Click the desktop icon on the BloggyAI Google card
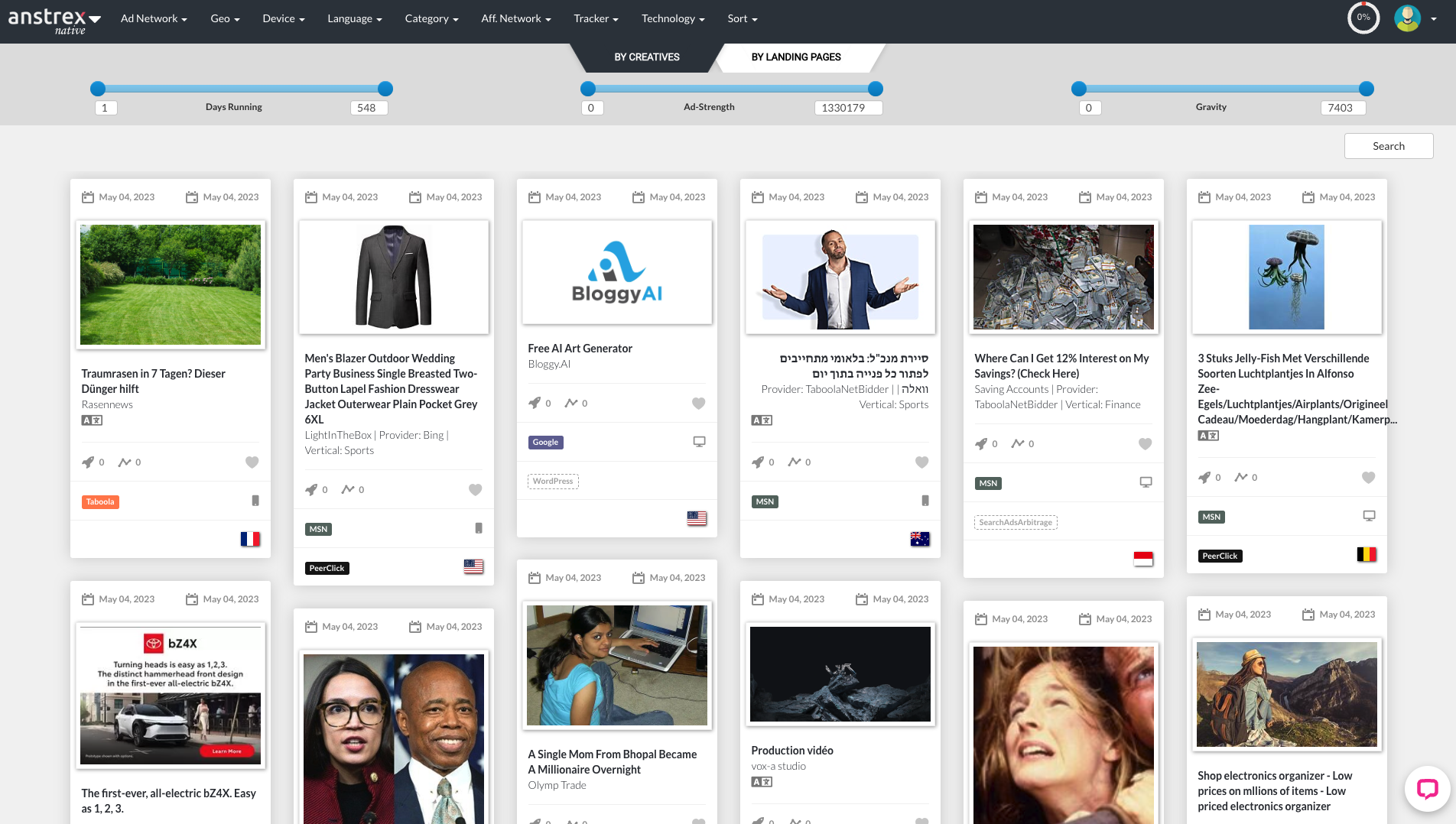1456x824 pixels. 699,442
